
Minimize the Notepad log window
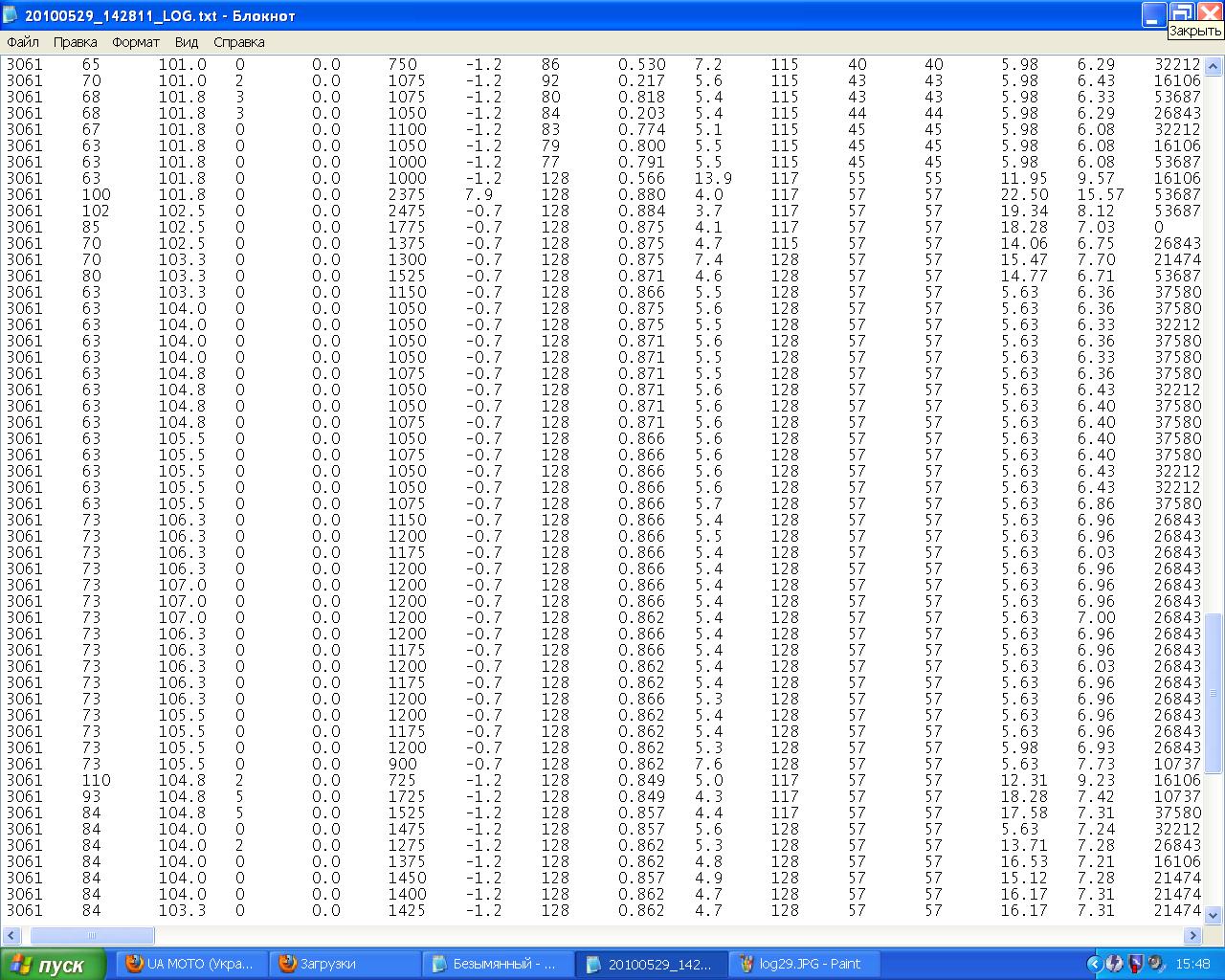click(1154, 14)
